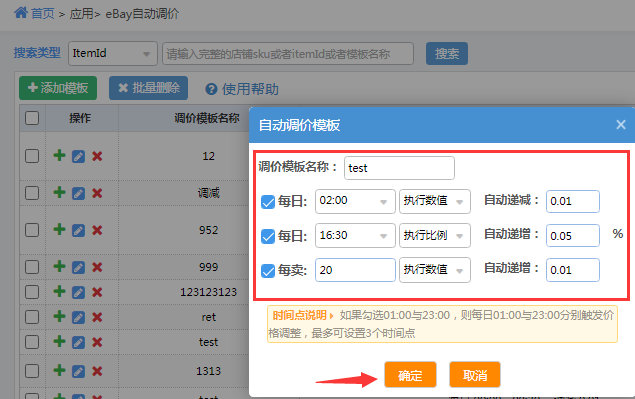The height and width of the screenshot is (399, 635).
Task: Open the 执行比例 dropdown
Action: [435, 235]
